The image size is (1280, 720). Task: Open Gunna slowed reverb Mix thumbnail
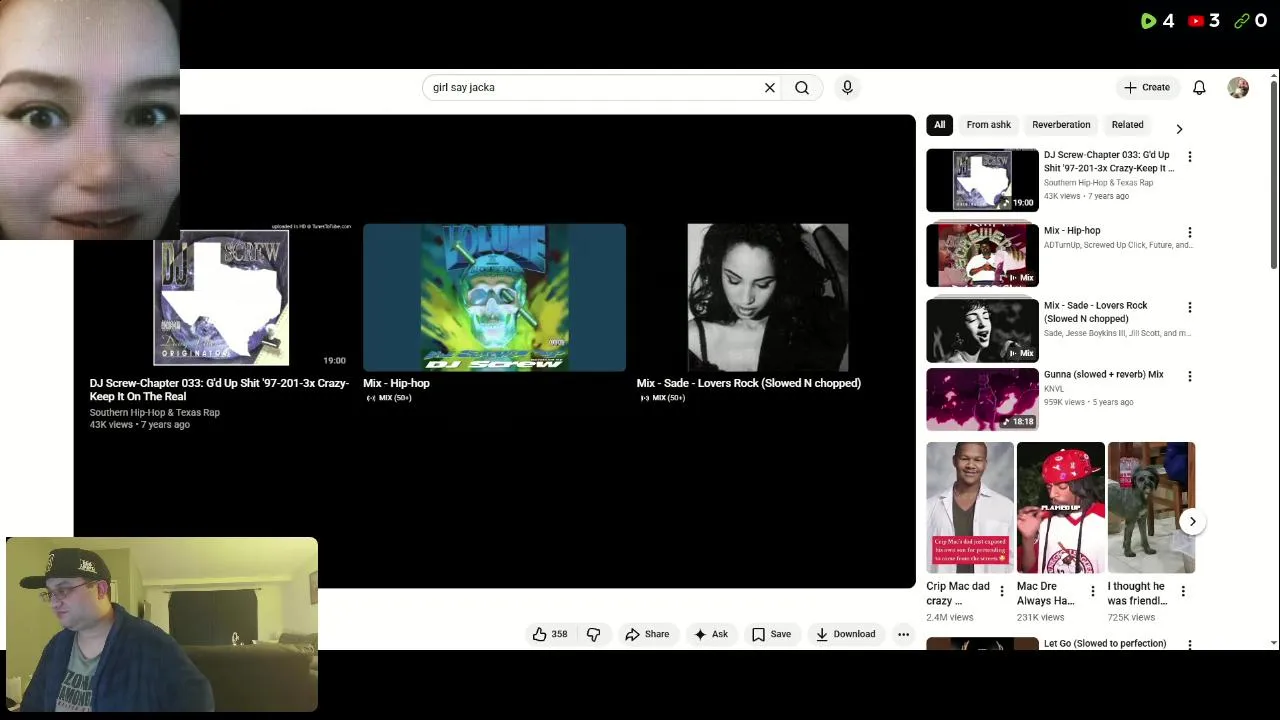tap(982, 399)
